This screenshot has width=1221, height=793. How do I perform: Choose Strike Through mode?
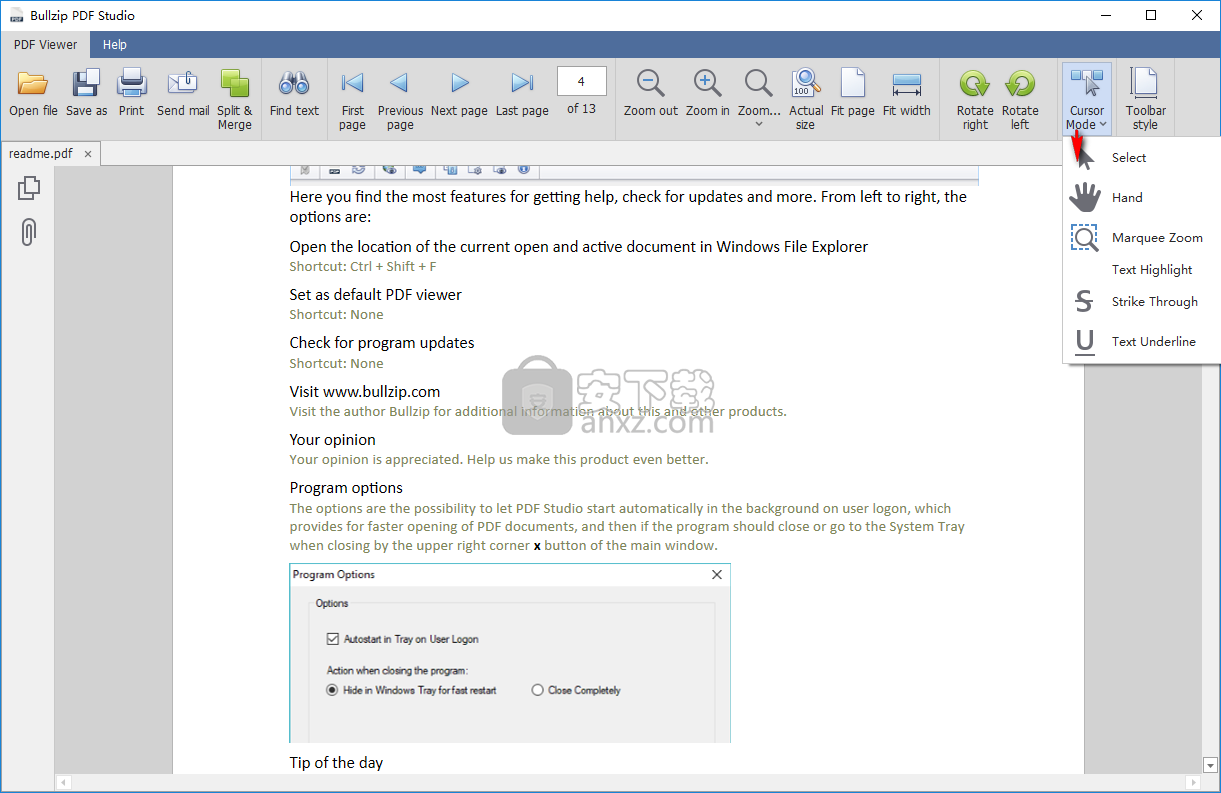click(x=1142, y=301)
